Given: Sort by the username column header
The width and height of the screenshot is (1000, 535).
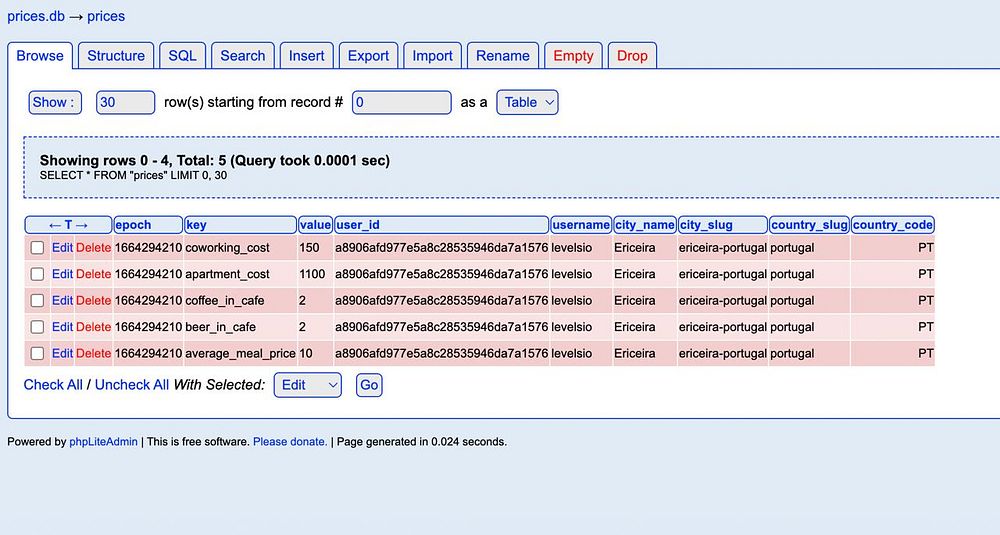Looking at the screenshot, I should (581, 225).
